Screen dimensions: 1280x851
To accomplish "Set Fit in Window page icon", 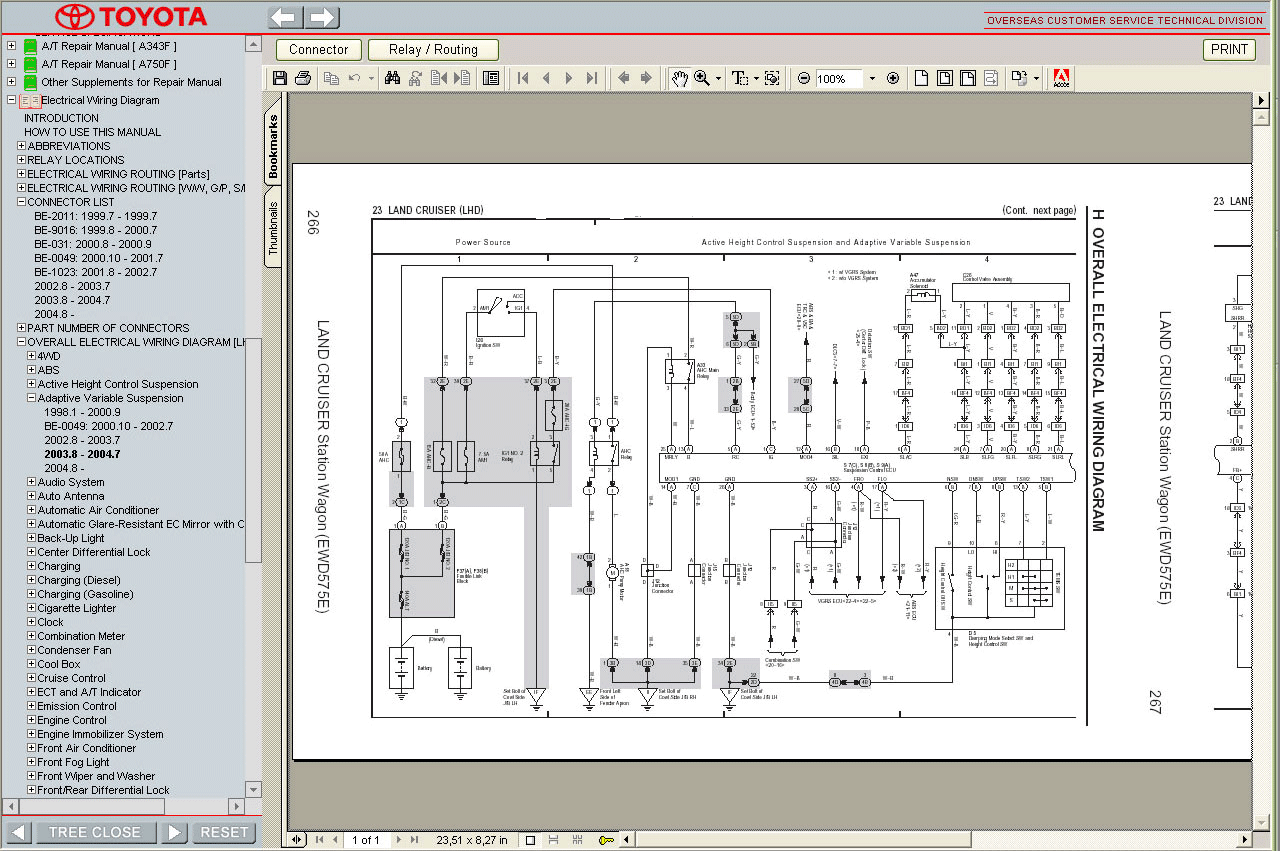I will click(x=945, y=78).
